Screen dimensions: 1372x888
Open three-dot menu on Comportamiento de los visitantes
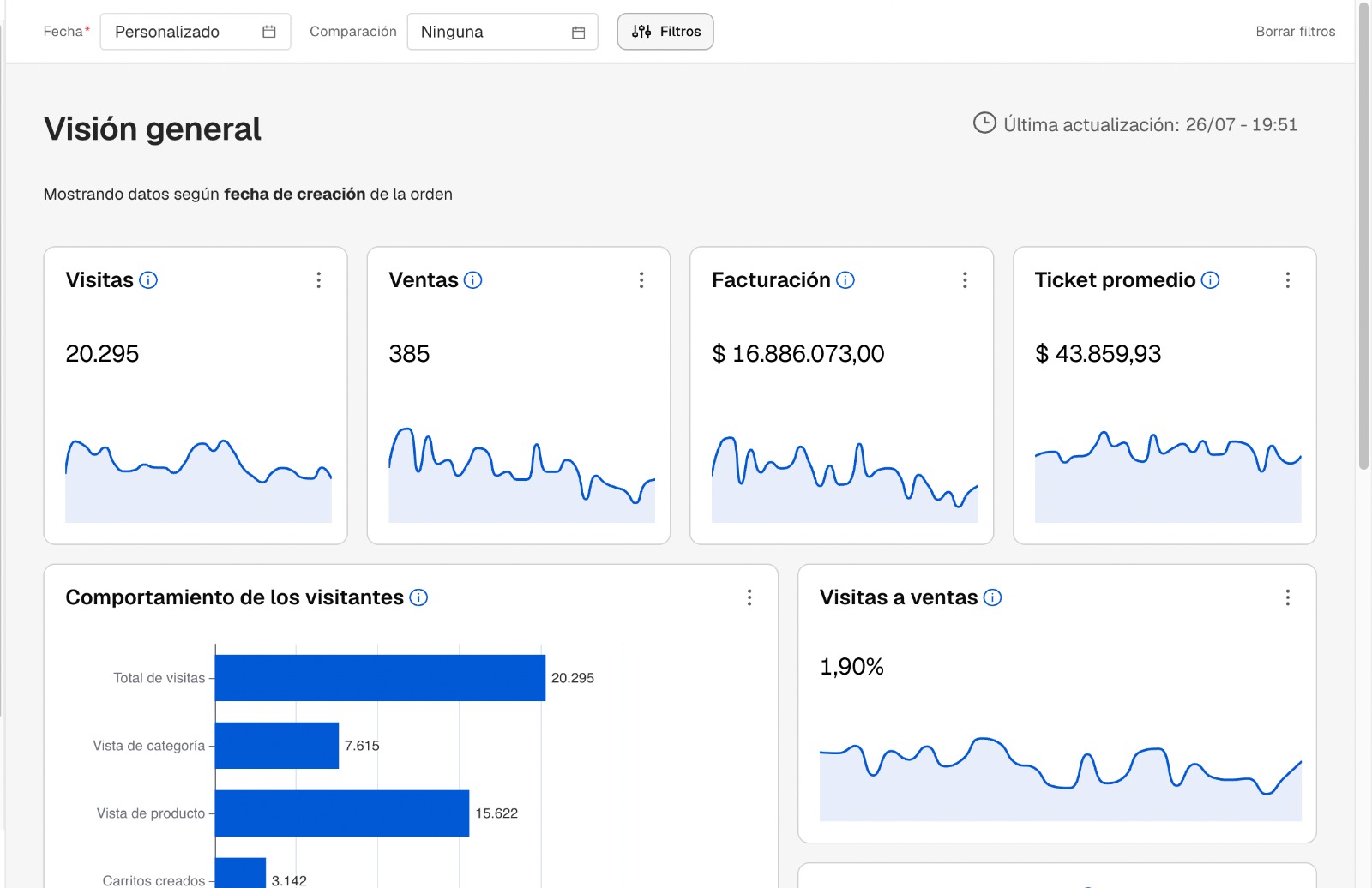[x=749, y=597]
